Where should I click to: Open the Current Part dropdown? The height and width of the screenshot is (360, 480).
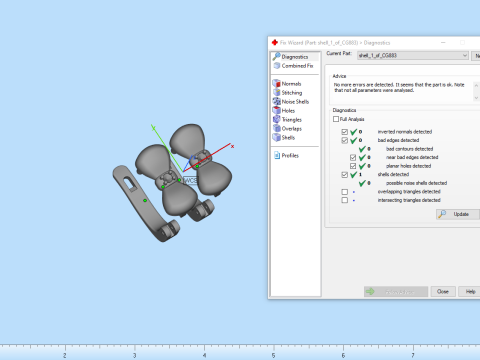click(413, 56)
